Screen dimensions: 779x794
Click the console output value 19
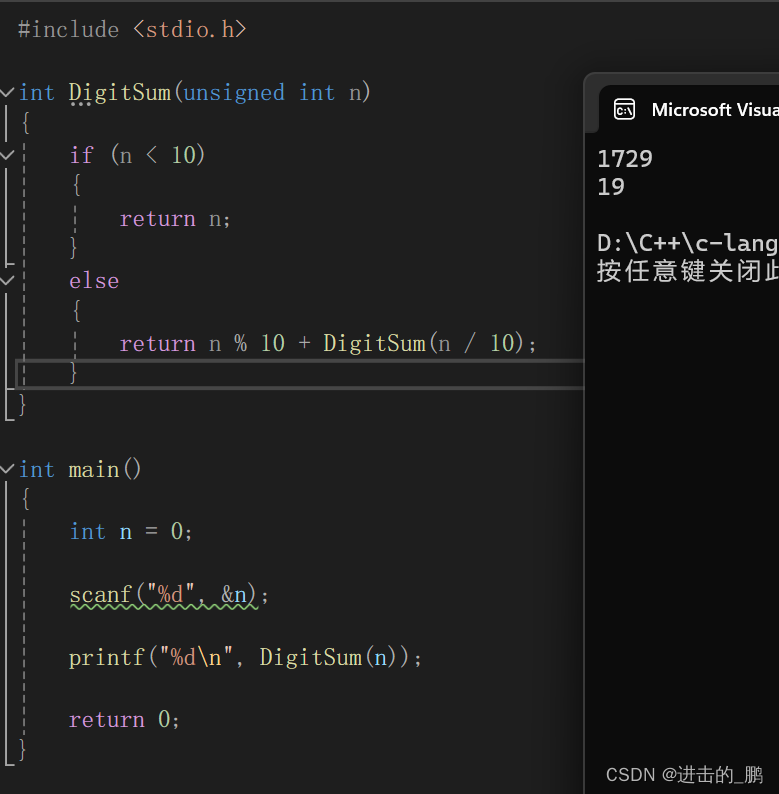(x=611, y=187)
